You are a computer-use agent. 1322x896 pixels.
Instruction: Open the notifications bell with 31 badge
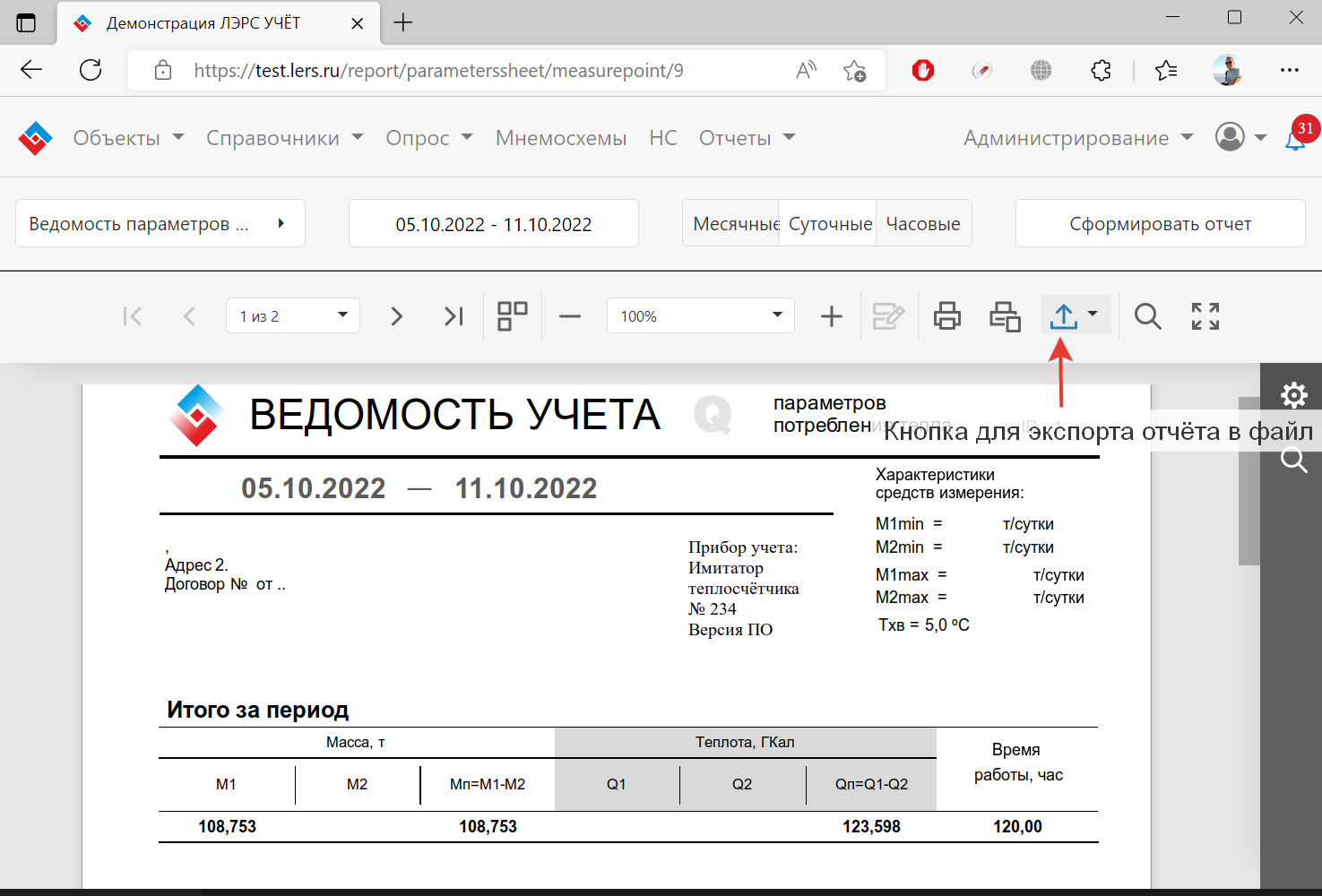[1295, 139]
